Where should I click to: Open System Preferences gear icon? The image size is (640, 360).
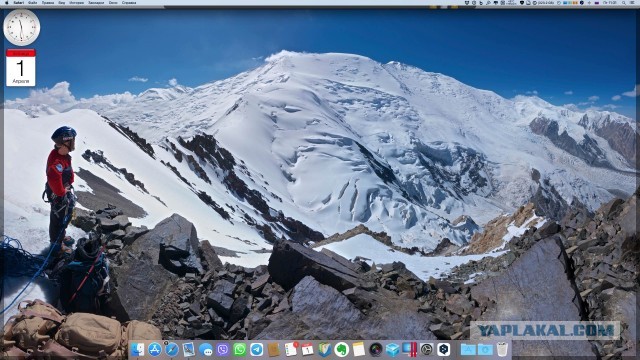pos(427,349)
